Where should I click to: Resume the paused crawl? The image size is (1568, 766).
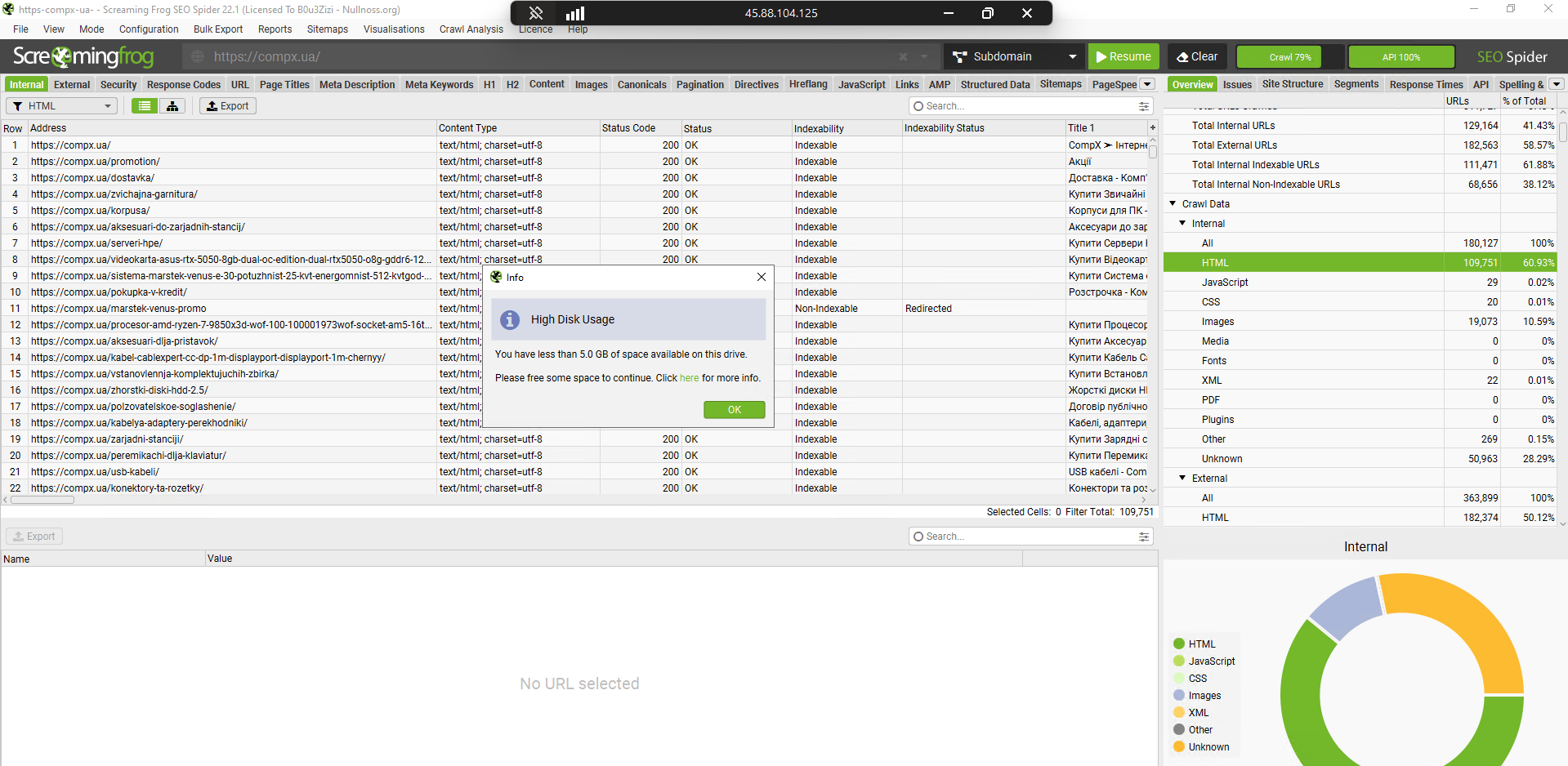point(1124,56)
